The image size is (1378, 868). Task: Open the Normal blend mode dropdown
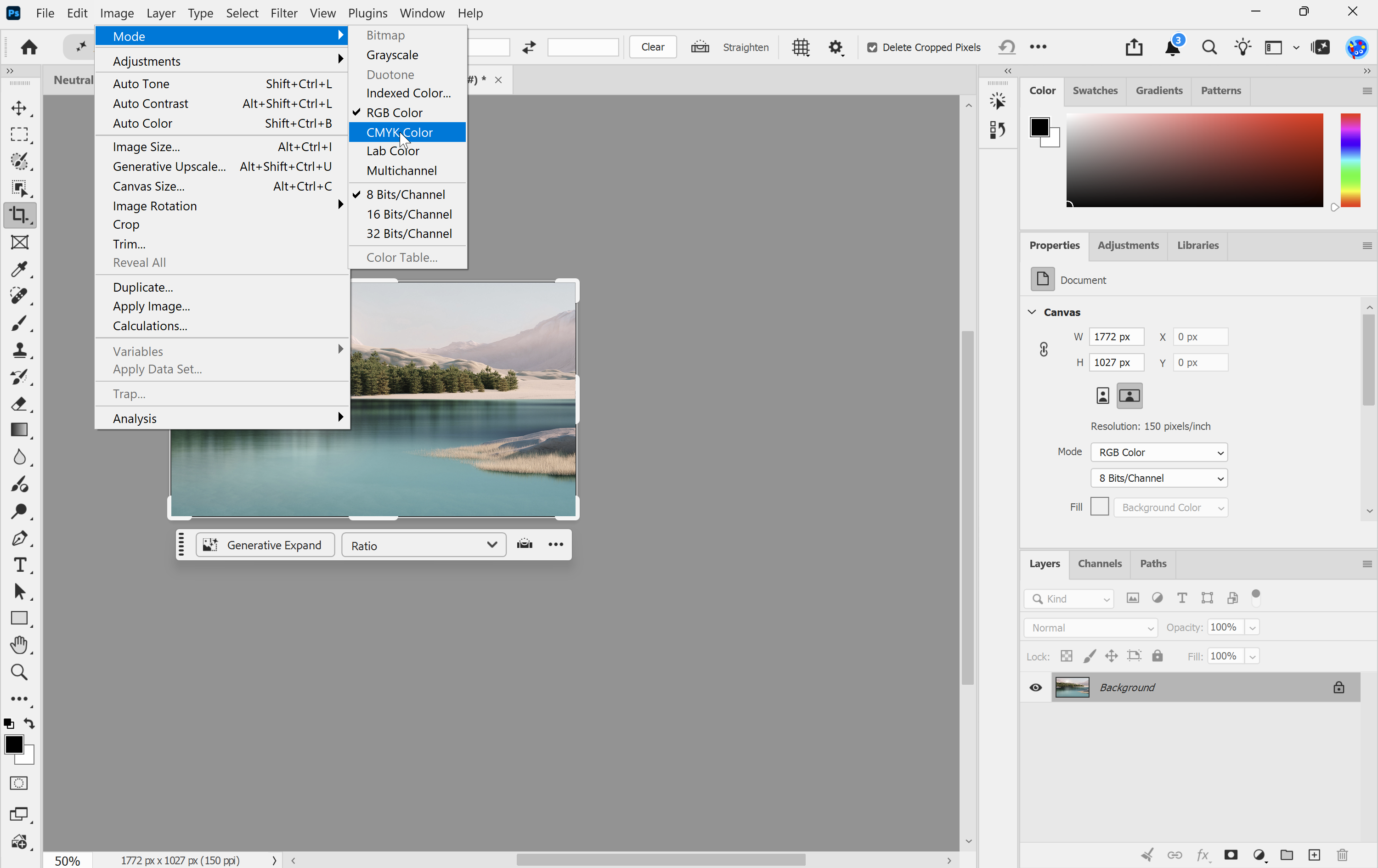coord(1091,628)
